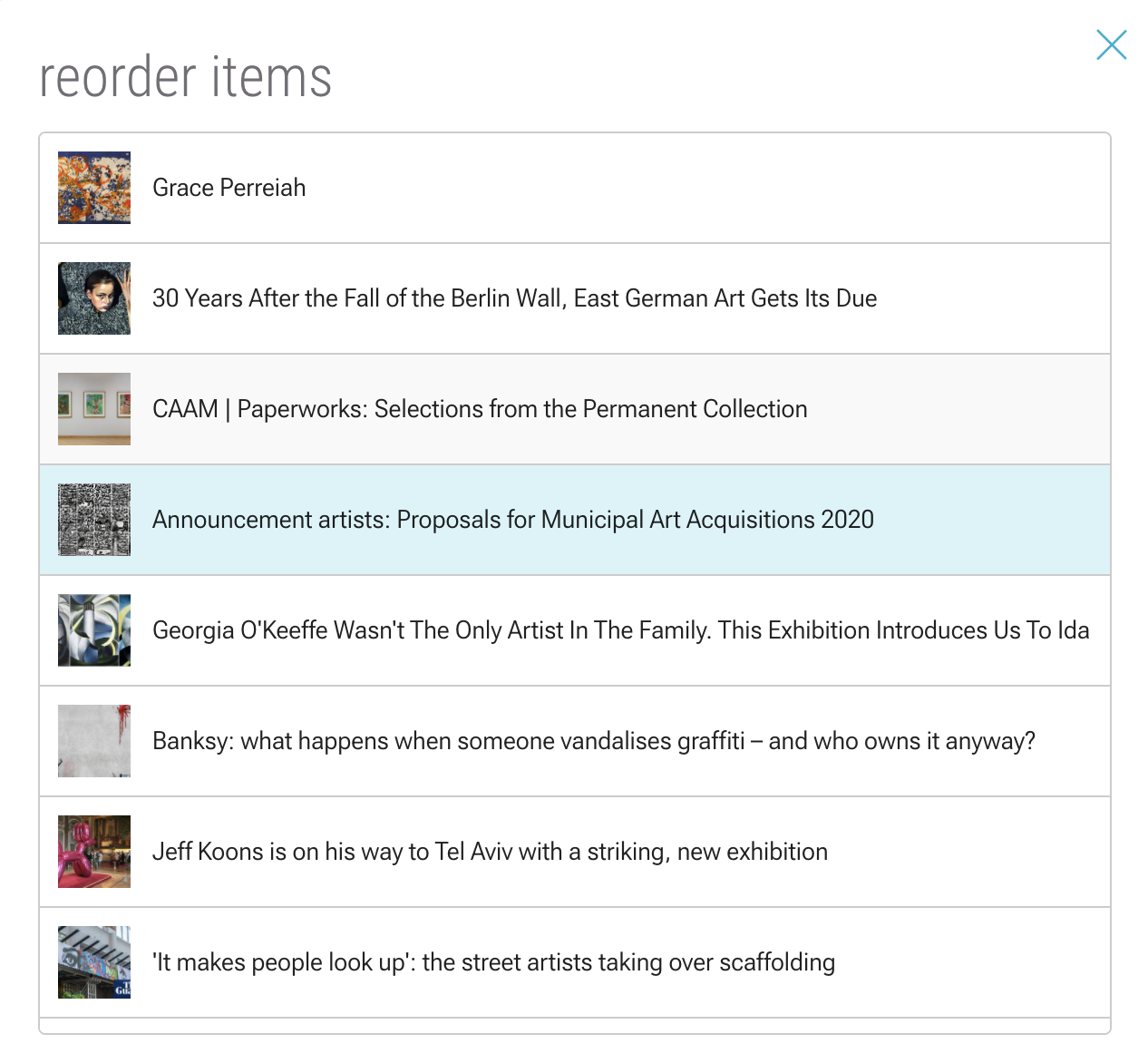Click the scaffolding street art thumbnail

coord(94,962)
